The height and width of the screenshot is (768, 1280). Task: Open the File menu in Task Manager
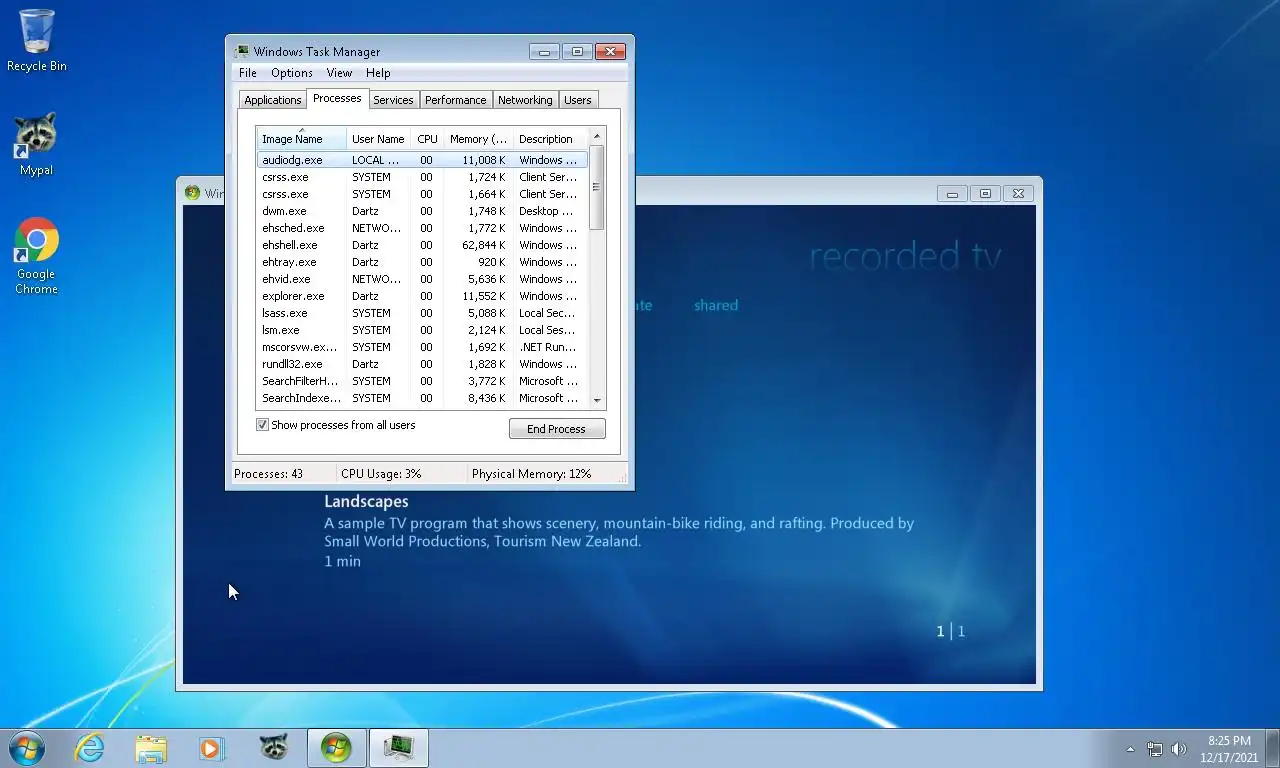tap(247, 73)
